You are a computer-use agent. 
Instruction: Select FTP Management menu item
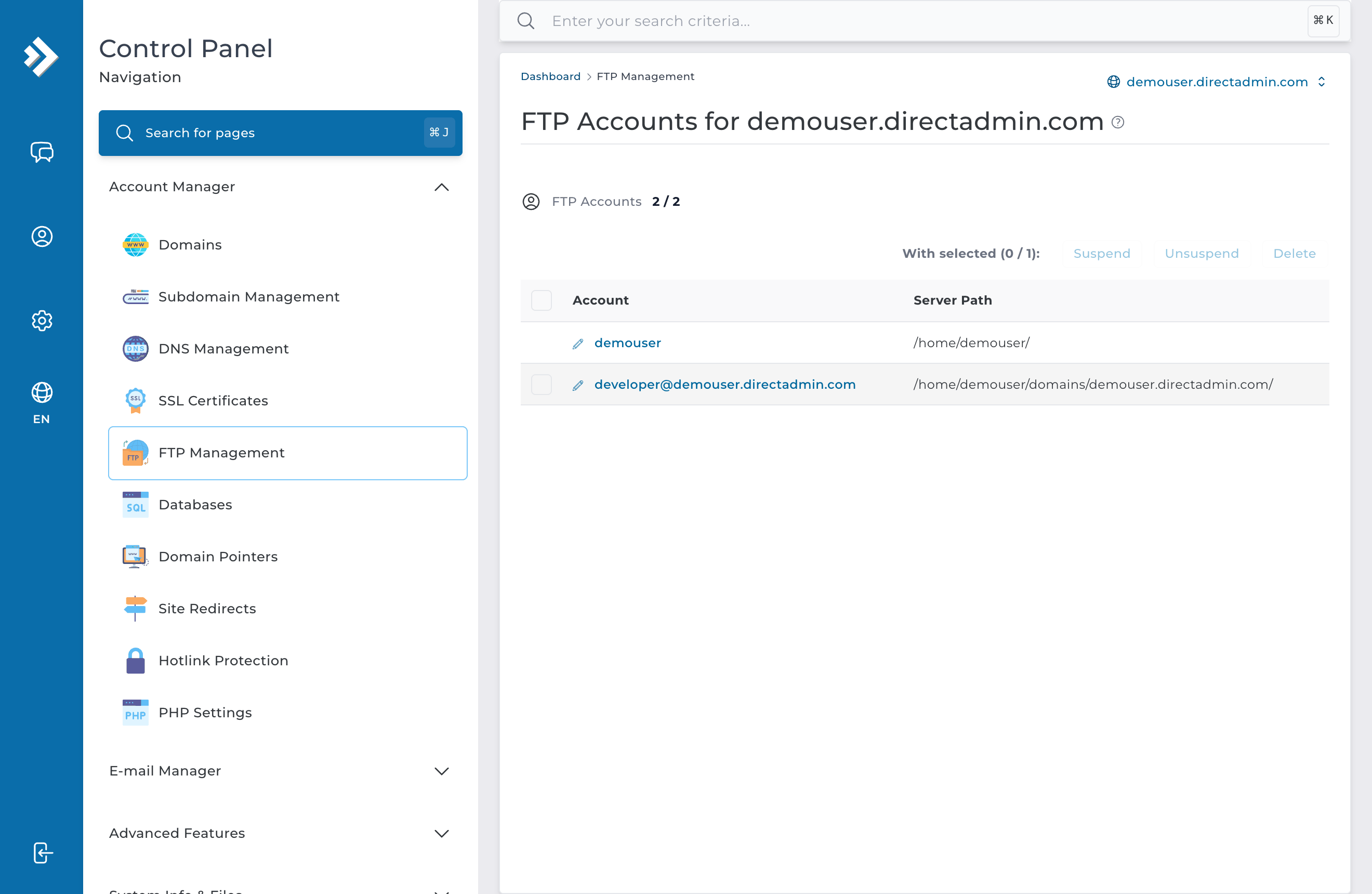tap(288, 453)
